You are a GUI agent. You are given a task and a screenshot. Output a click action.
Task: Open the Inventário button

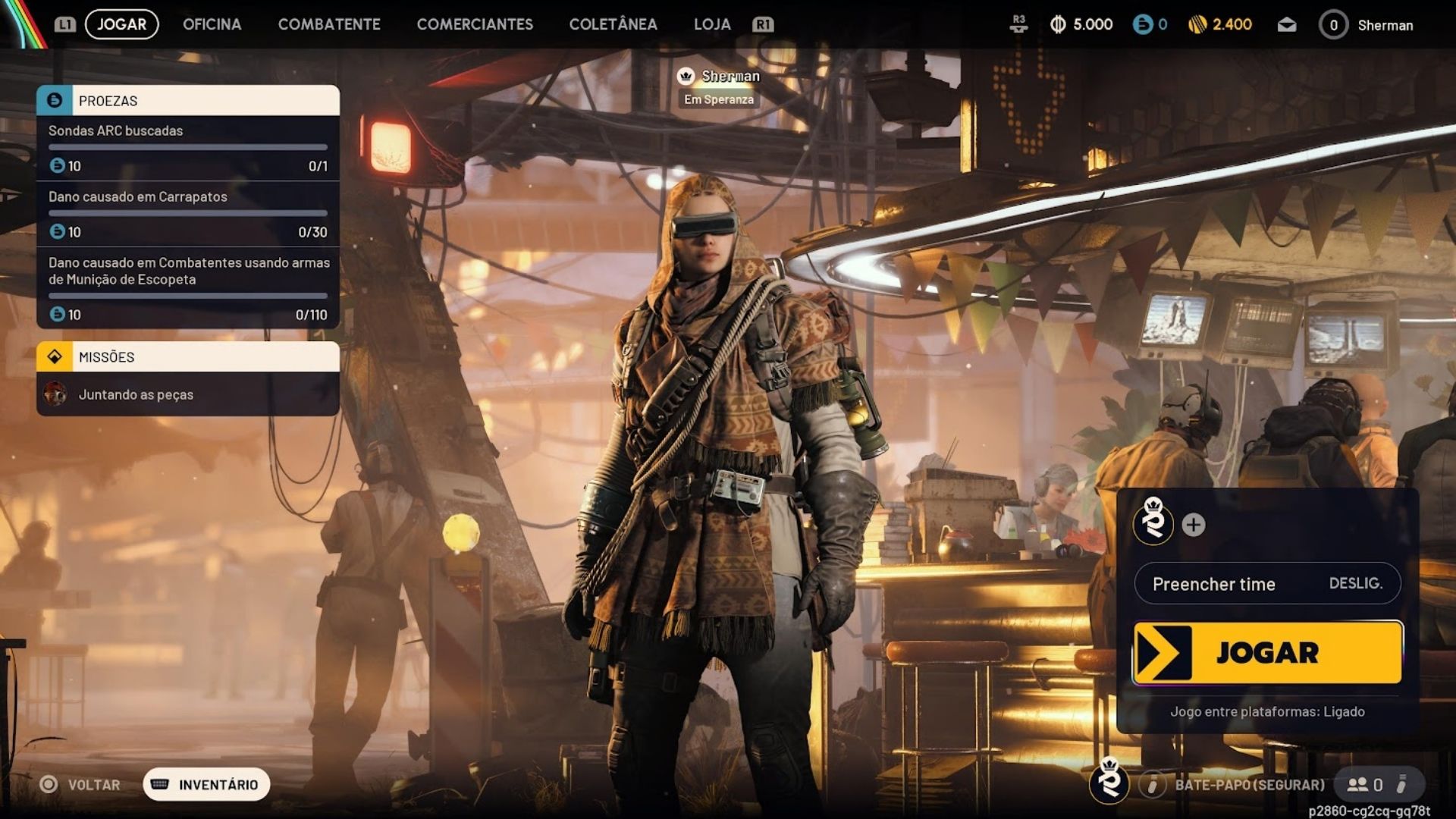206,785
